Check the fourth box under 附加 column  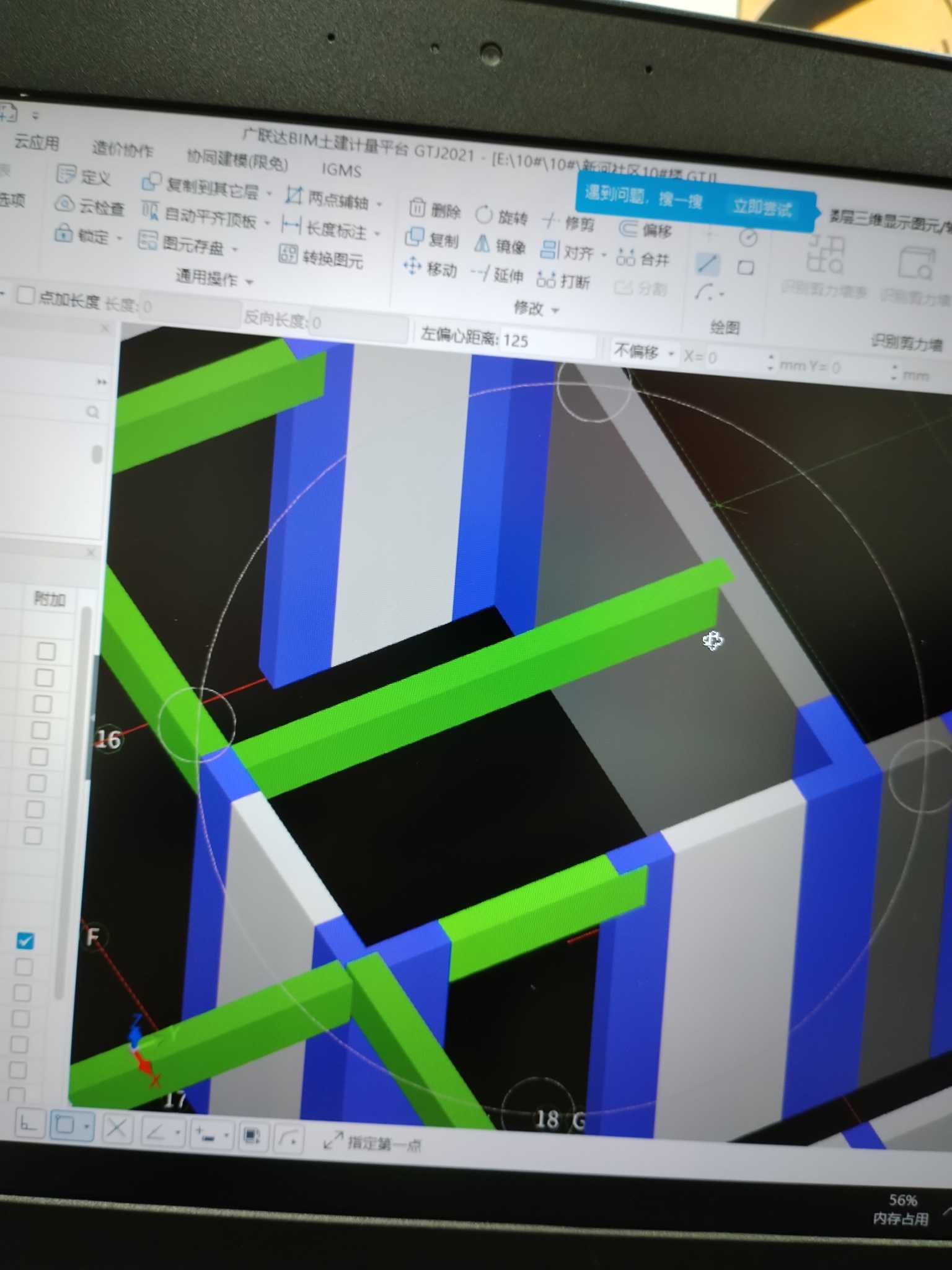41,730
